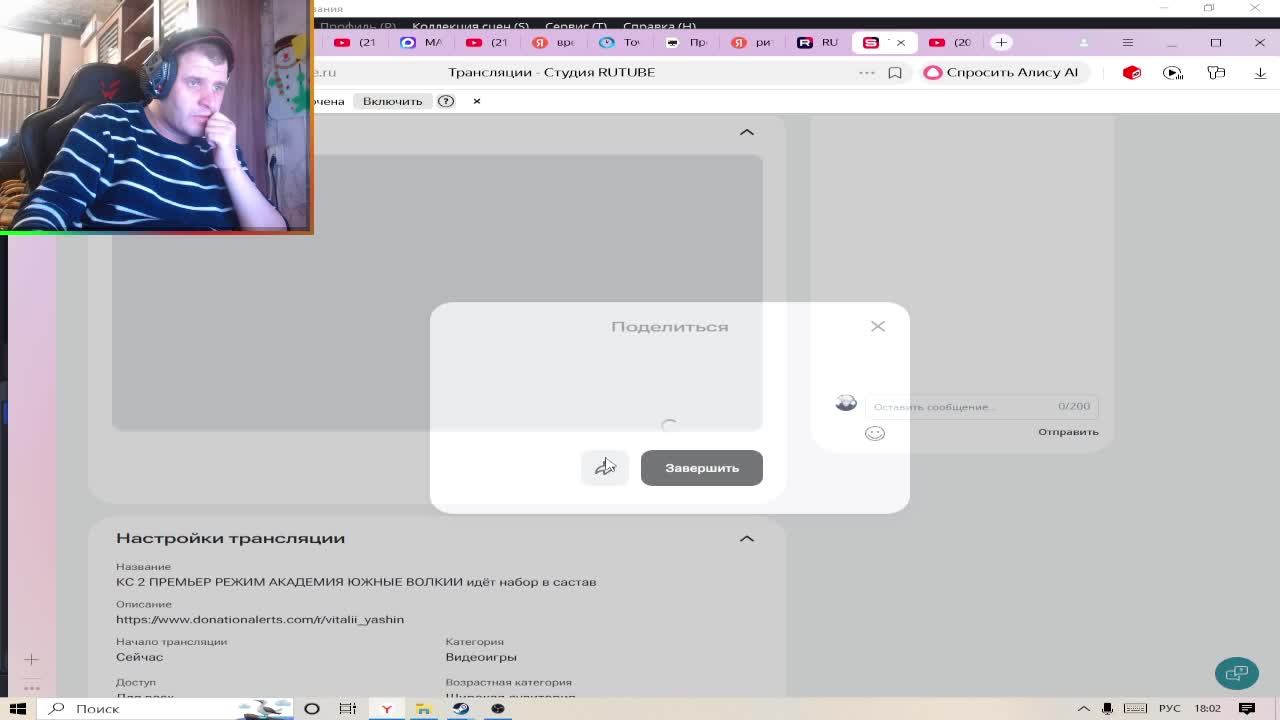Open the support chat floating button
The image size is (1280, 720).
tap(1237, 672)
